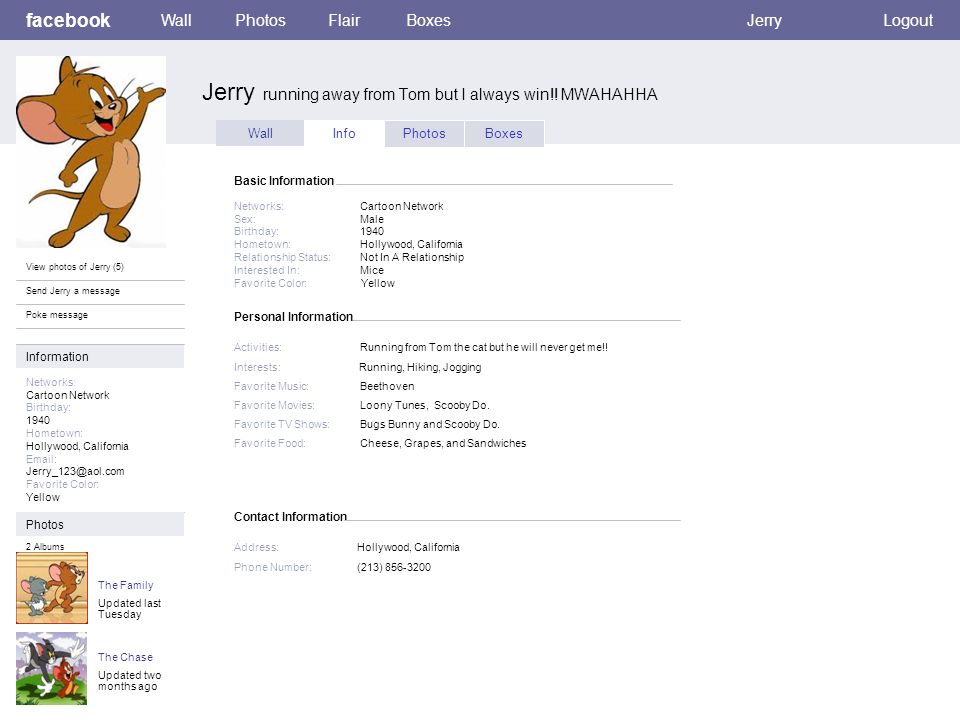960x720 pixels.
Task: Click Favorite Food Cheese, Grapes, and Sandwiches
Action: click(443, 443)
